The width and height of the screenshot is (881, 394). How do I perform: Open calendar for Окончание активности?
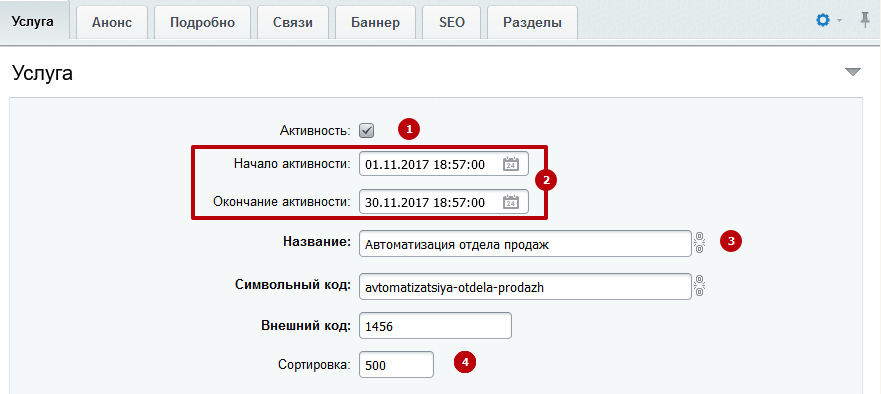(x=510, y=202)
